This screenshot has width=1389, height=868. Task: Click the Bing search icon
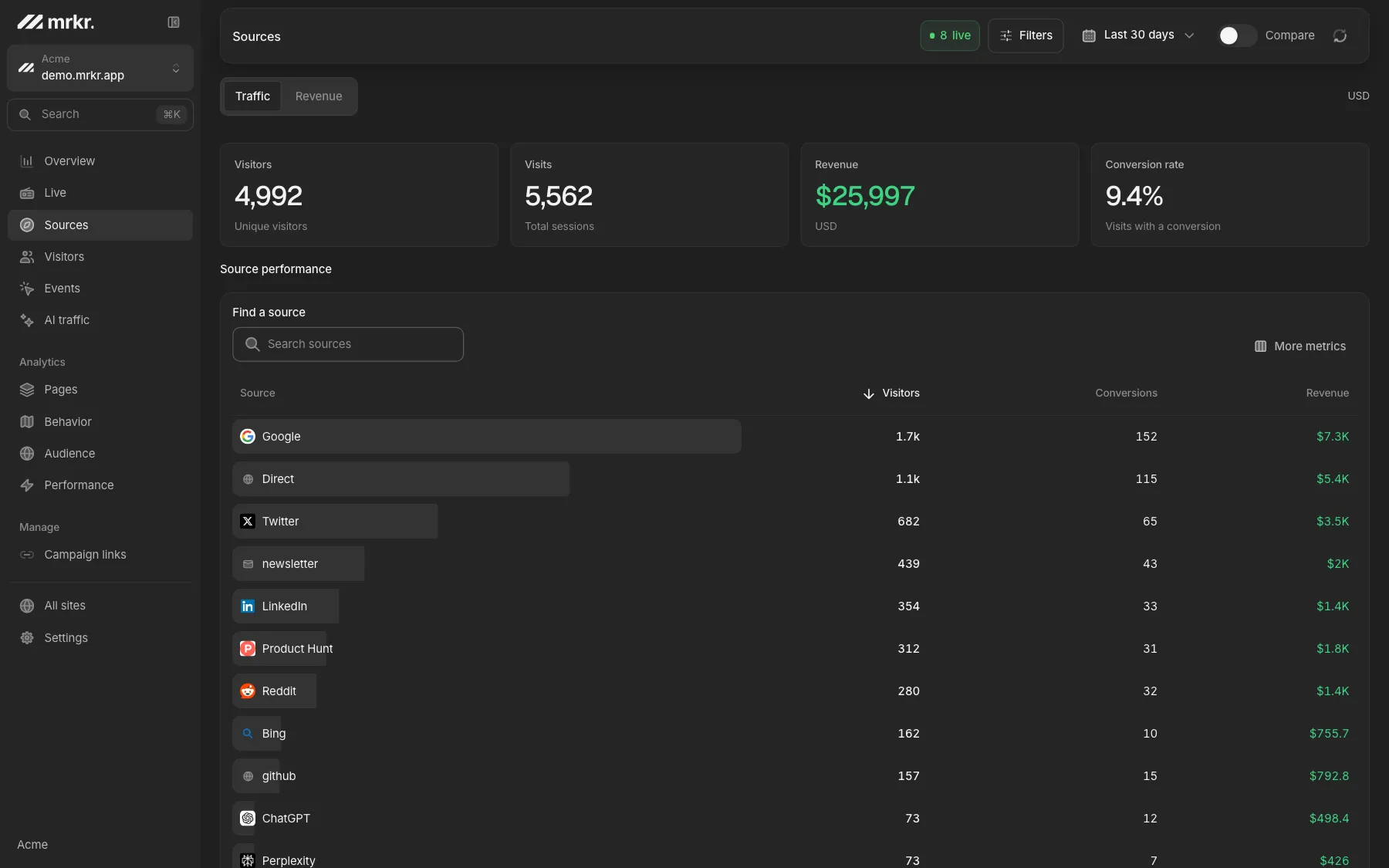(248, 734)
